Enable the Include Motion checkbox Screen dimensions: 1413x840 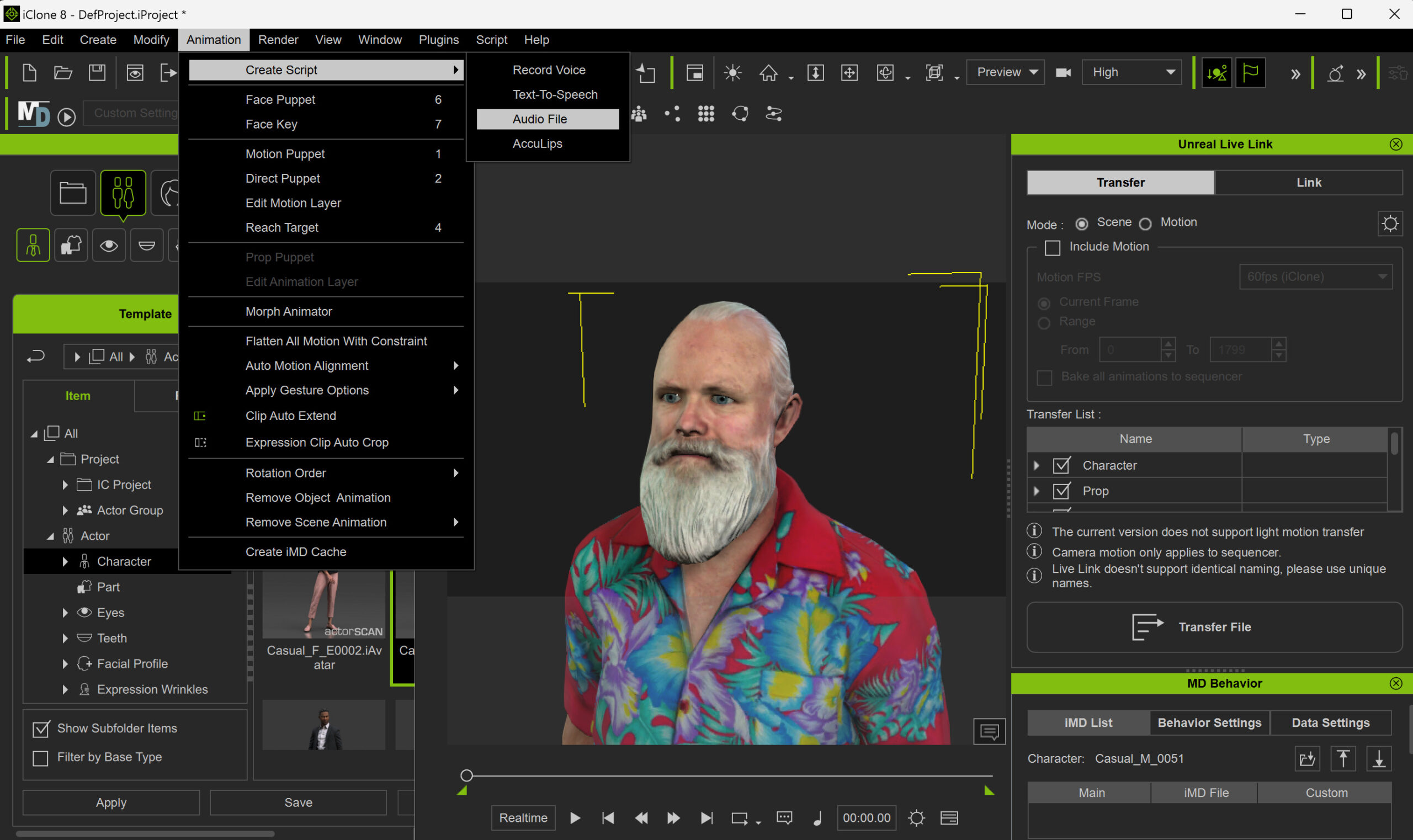[1052, 247]
